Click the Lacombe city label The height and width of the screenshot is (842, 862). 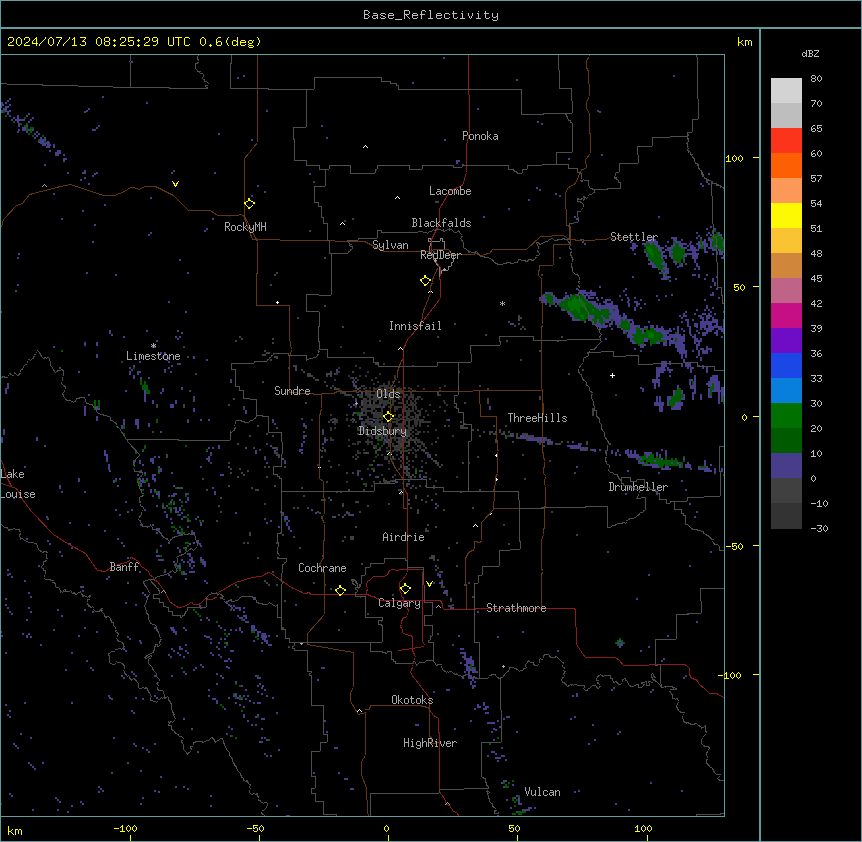point(450,191)
